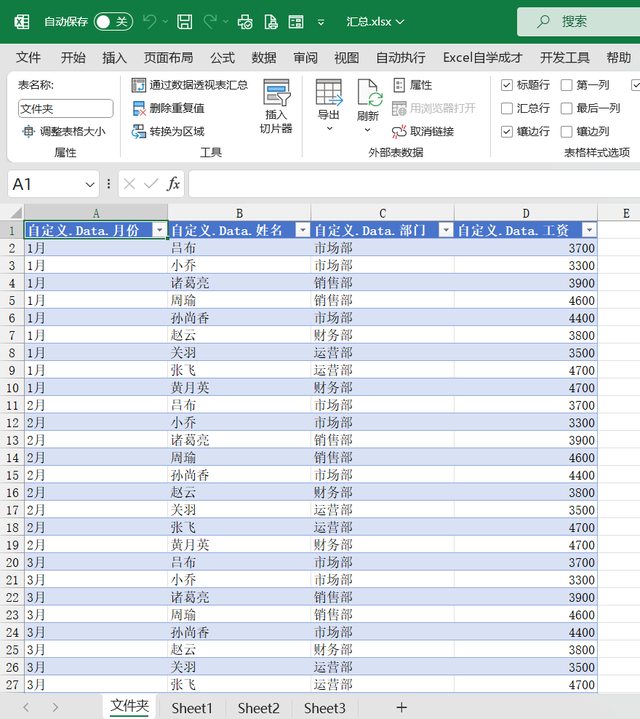Switch to the Sheet1 tab
This screenshot has height=719, width=640.
tap(192, 708)
